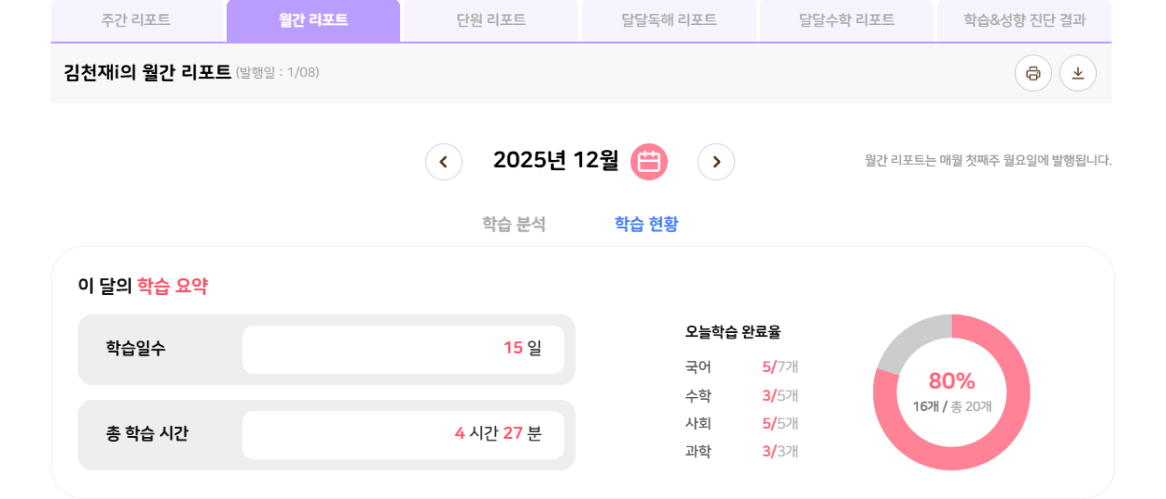Click the 총 학습 시간 value box

[x=403, y=434]
